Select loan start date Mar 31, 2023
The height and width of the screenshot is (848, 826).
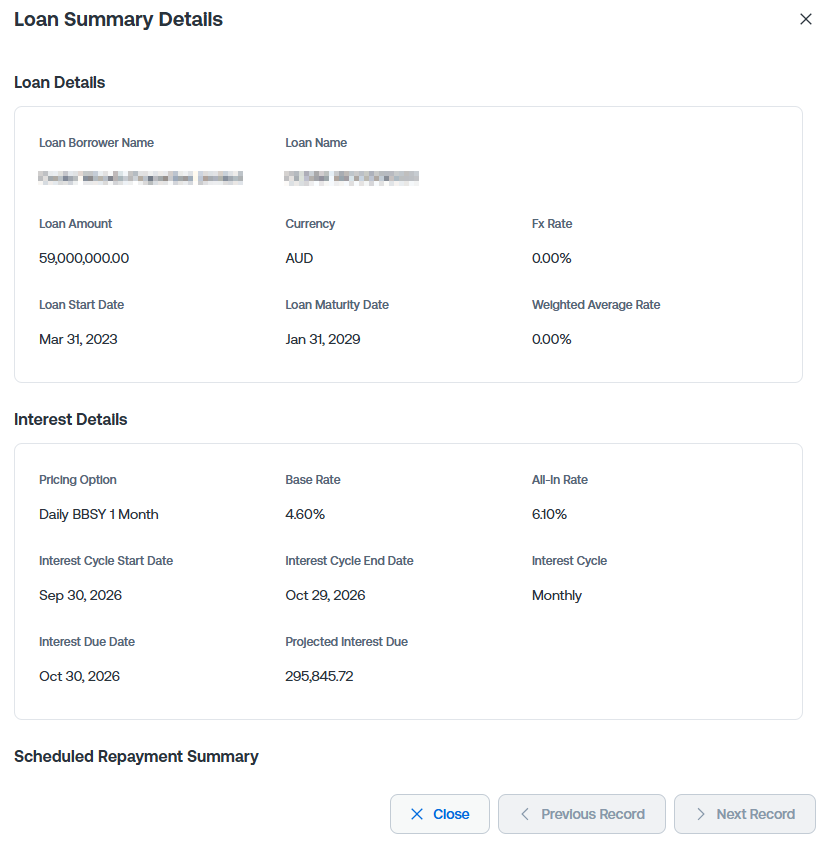[x=78, y=340]
